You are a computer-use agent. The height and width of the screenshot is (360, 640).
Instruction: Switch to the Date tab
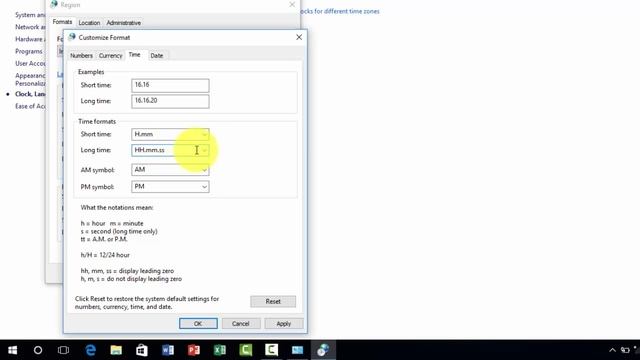coord(156,56)
